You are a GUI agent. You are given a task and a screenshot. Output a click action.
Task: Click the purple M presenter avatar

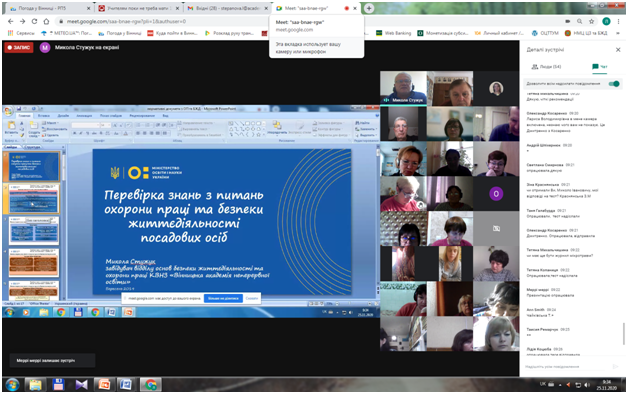[x=45, y=48]
